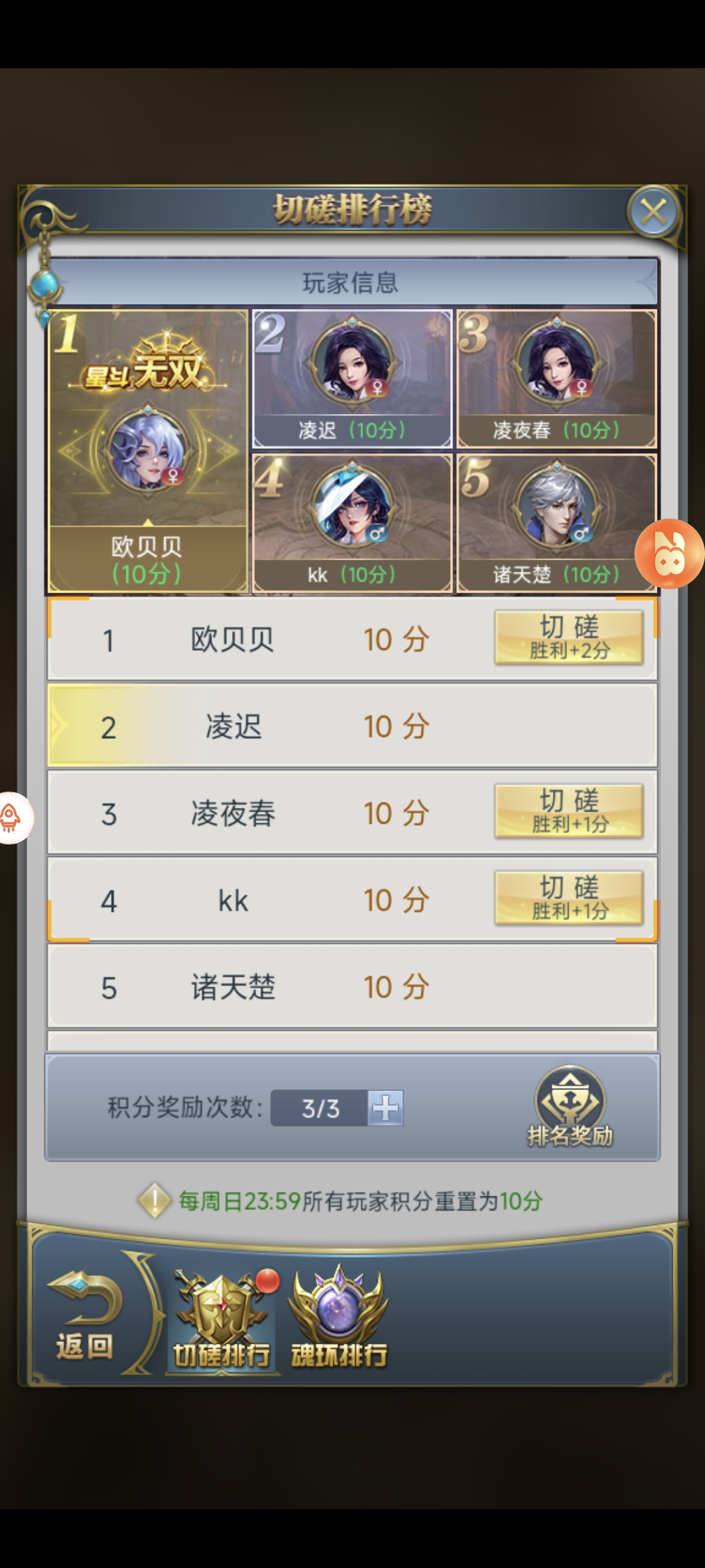This screenshot has height=1568, width=705.
Task: Tap the yellow warning diamond icon
Action: 155,1200
